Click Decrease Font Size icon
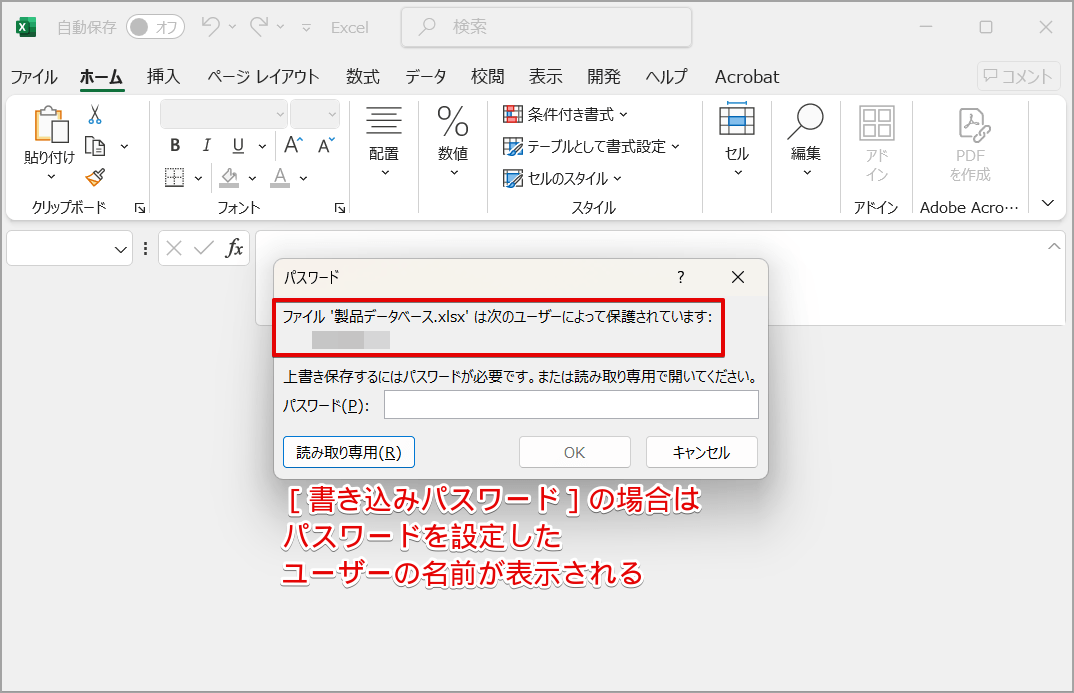The image size is (1074, 693). point(326,145)
